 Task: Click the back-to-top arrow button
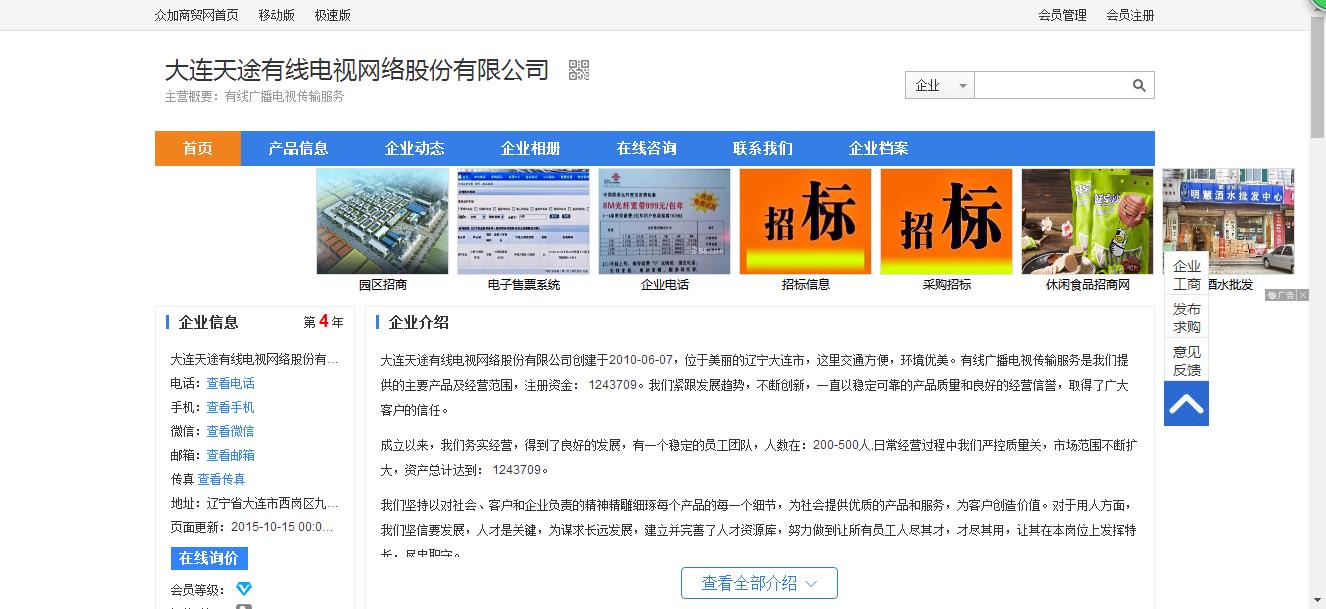click(1186, 404)
